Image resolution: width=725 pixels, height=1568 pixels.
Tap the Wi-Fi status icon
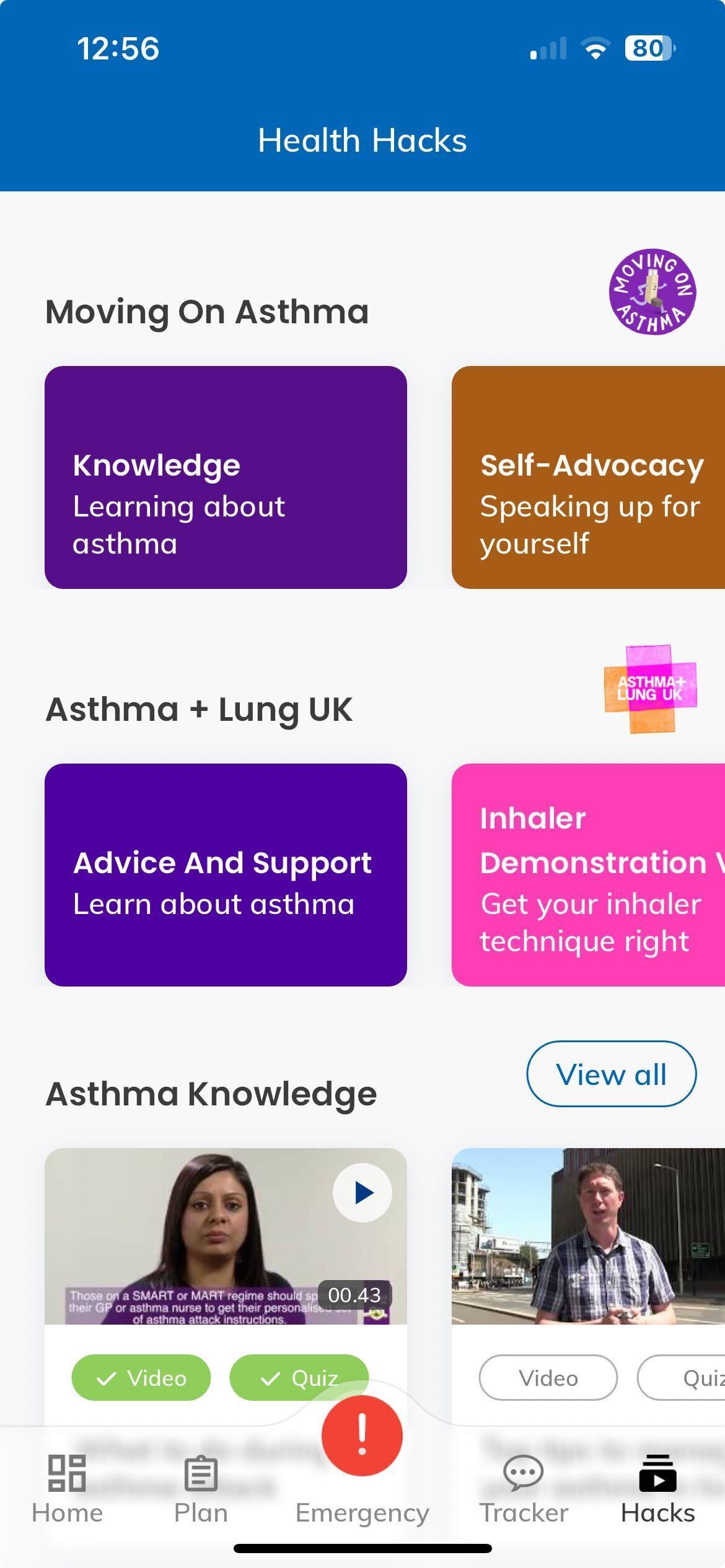595,48
